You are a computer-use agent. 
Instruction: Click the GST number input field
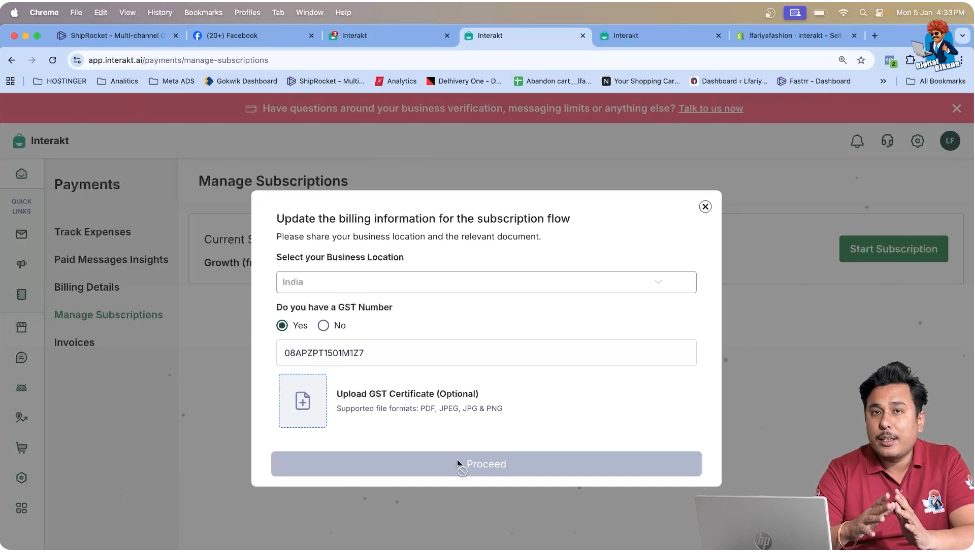tap(486, 352)
